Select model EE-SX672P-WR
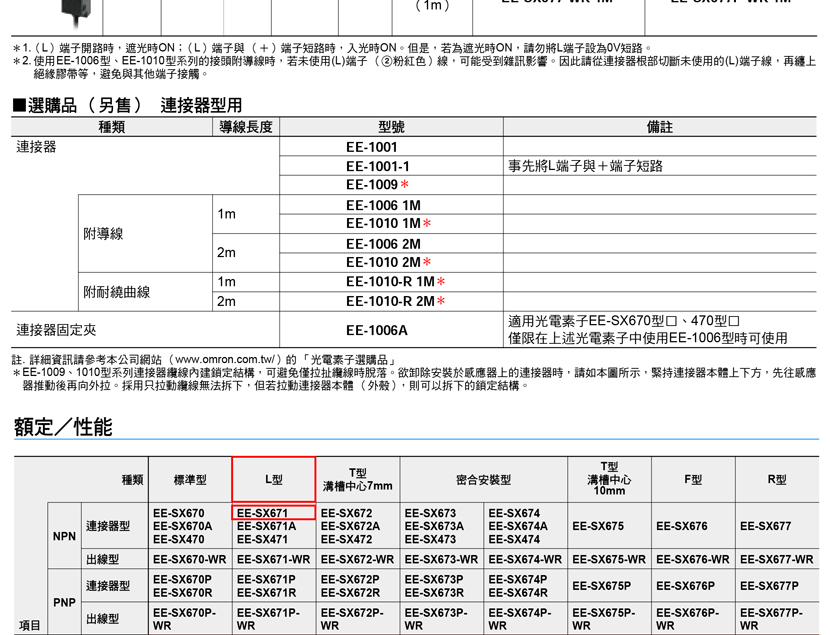830x635 pixels. click(x=352, y=619)
